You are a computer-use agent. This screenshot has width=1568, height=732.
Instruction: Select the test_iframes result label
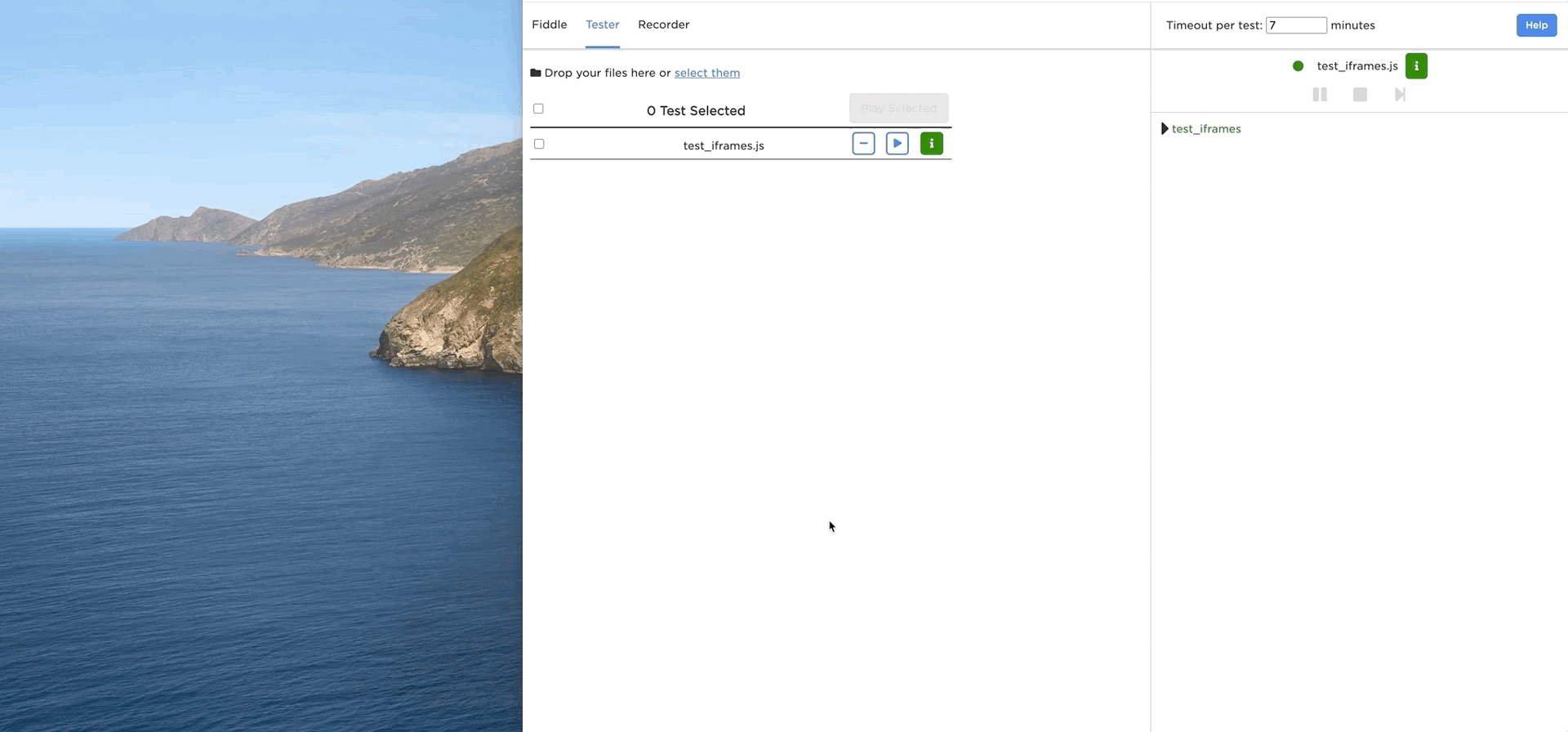coord(1206,129)
